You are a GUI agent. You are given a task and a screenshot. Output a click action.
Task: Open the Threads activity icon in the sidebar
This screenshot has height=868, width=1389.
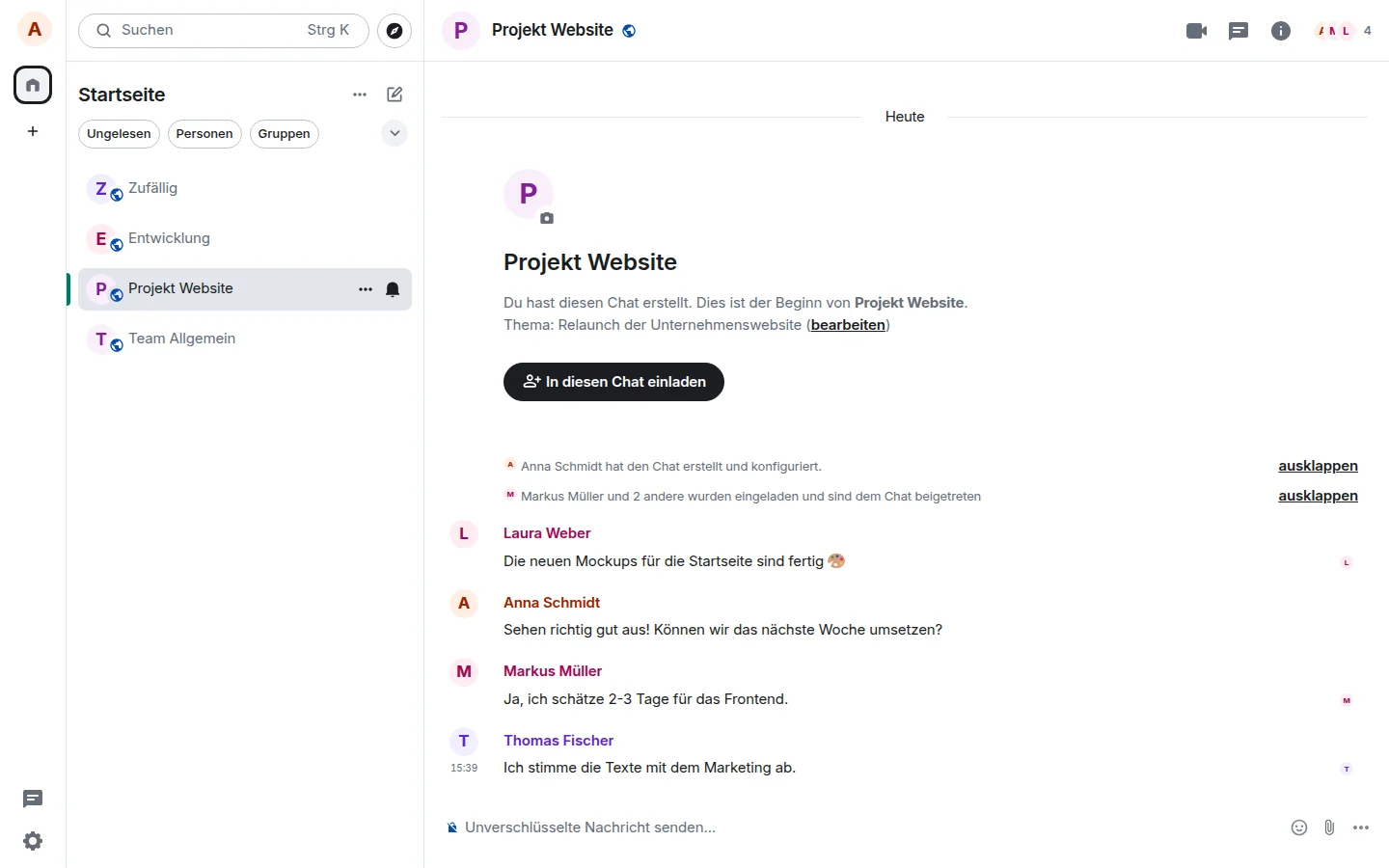[x=33, y=799]
